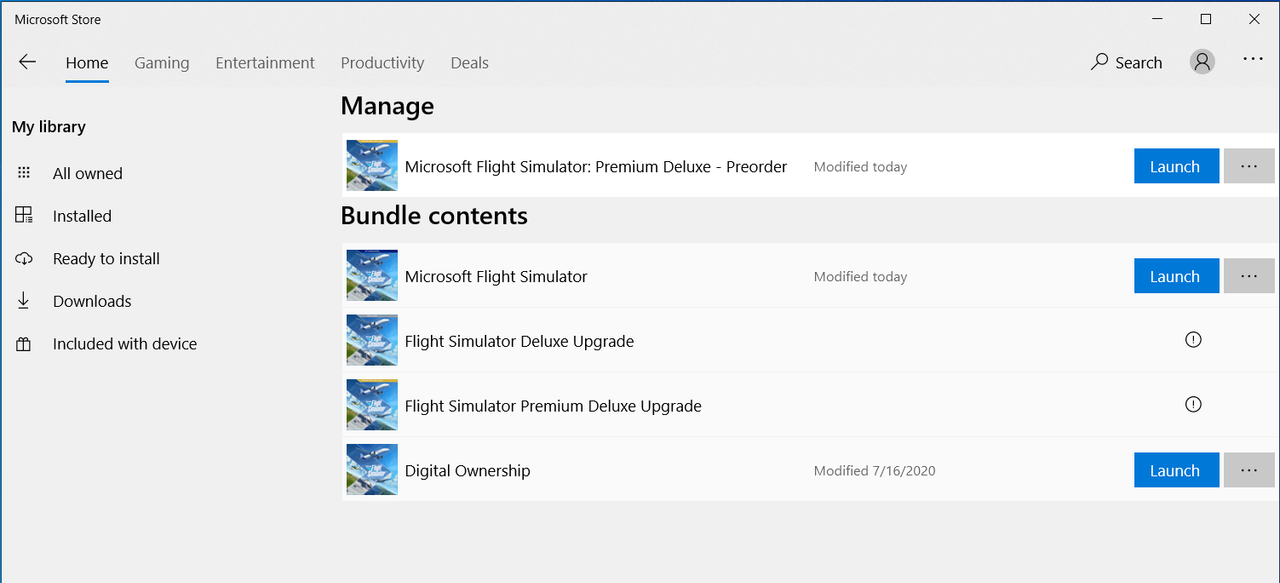
Task: Click the Bundle contents section heading
Action: coord(434,215)
